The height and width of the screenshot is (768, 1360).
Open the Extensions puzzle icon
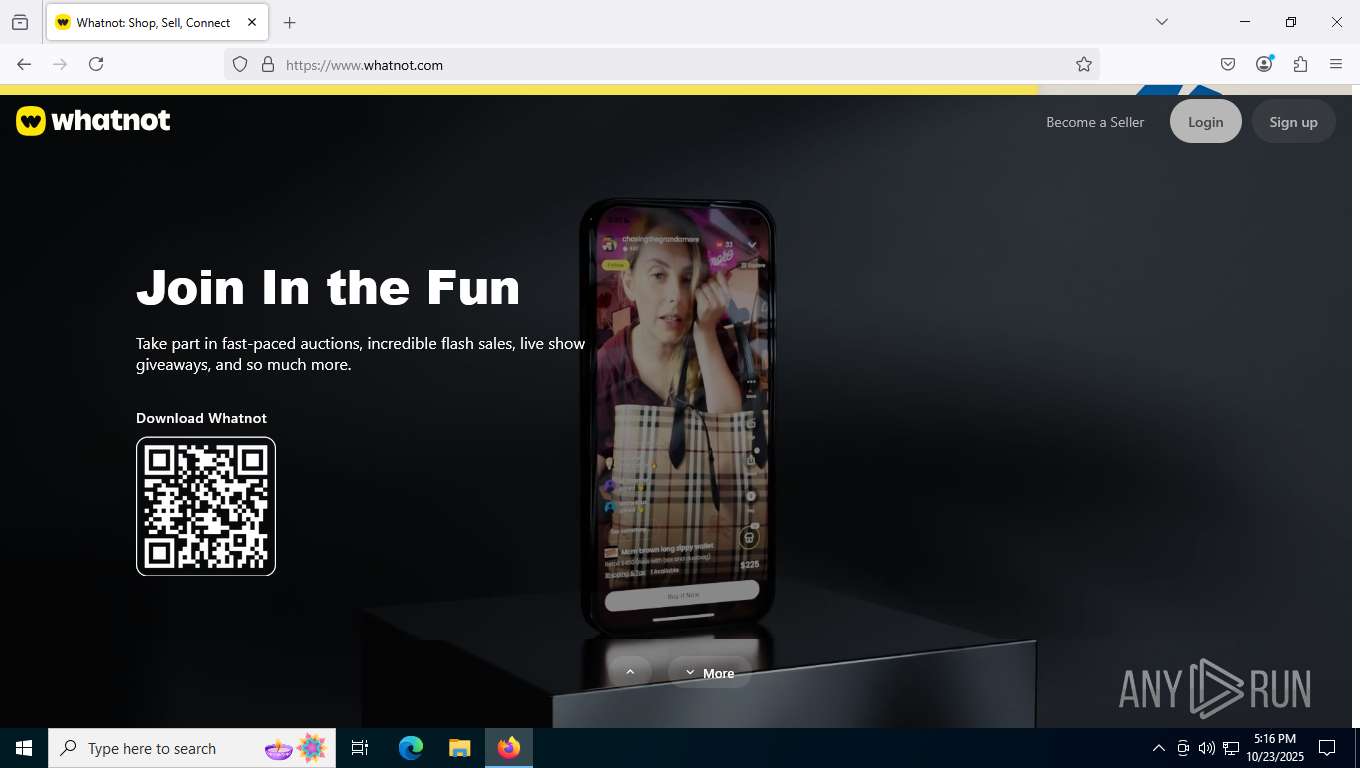[1300, 64]
